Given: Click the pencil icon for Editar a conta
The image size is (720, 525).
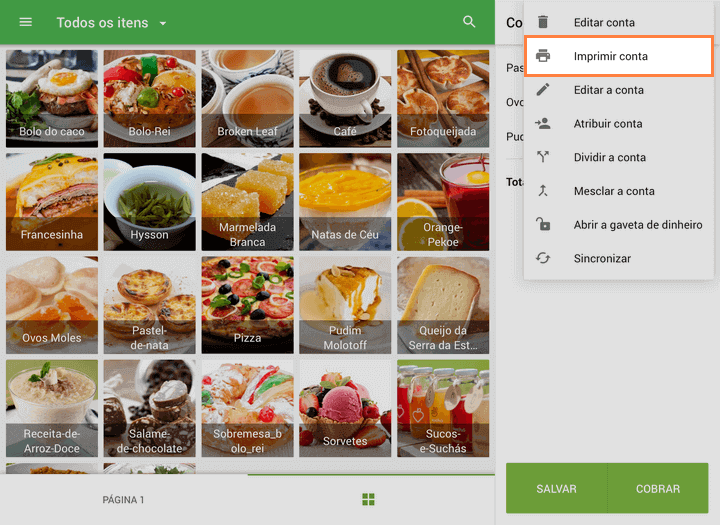Looking at the screenshot, I should [543, 90].
